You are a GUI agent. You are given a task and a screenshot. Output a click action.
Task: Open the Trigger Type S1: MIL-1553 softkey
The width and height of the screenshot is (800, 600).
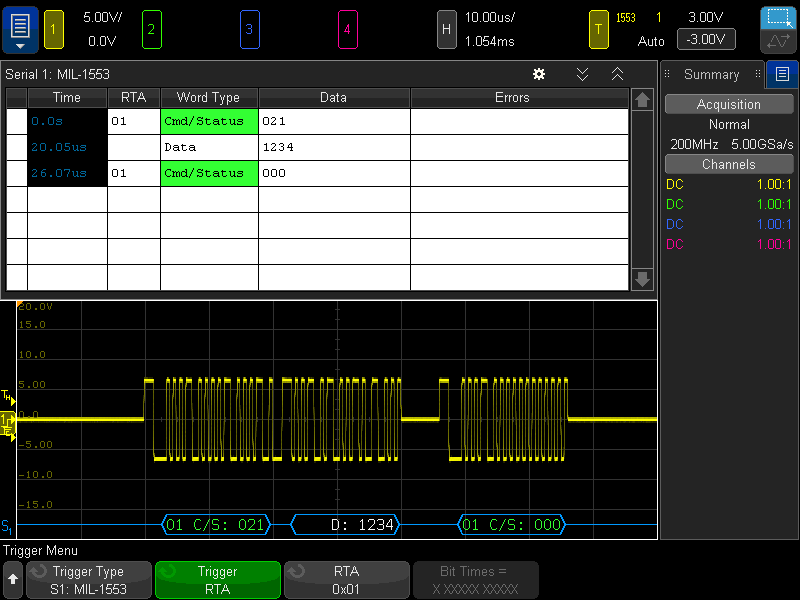[89, 580]
